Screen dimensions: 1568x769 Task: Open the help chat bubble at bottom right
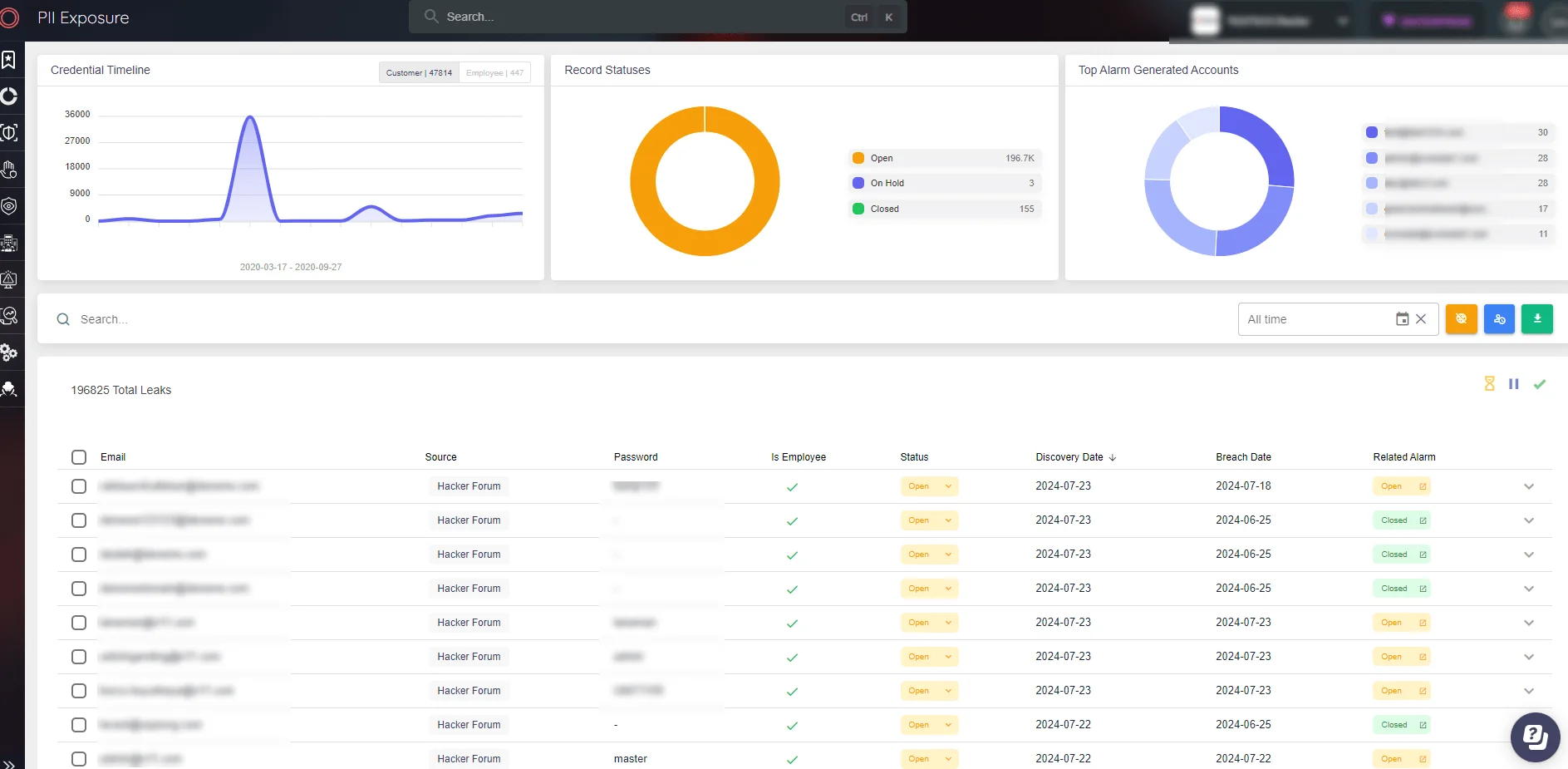coord(1535,737)
